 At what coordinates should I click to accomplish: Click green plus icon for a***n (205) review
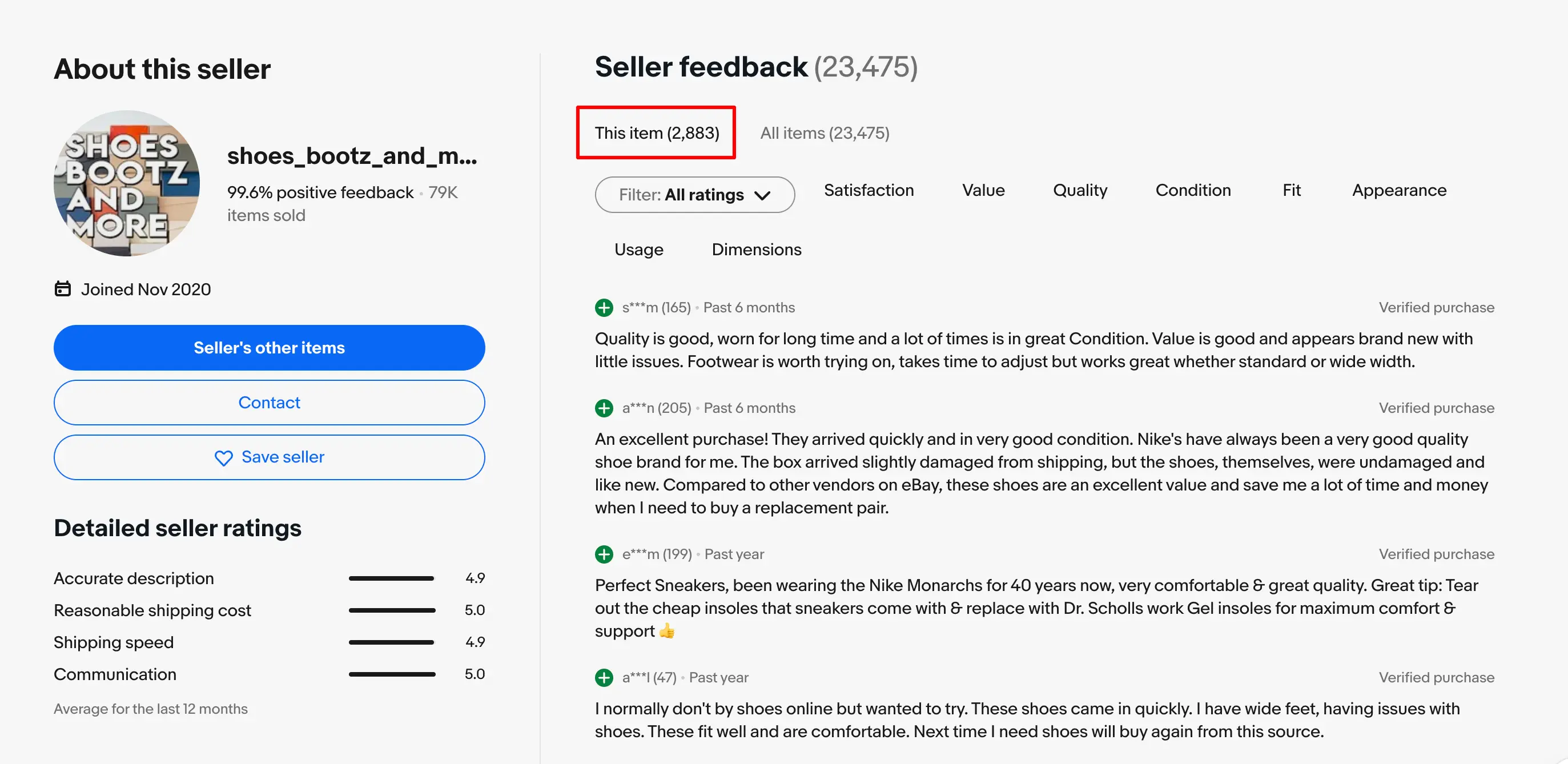604,408
